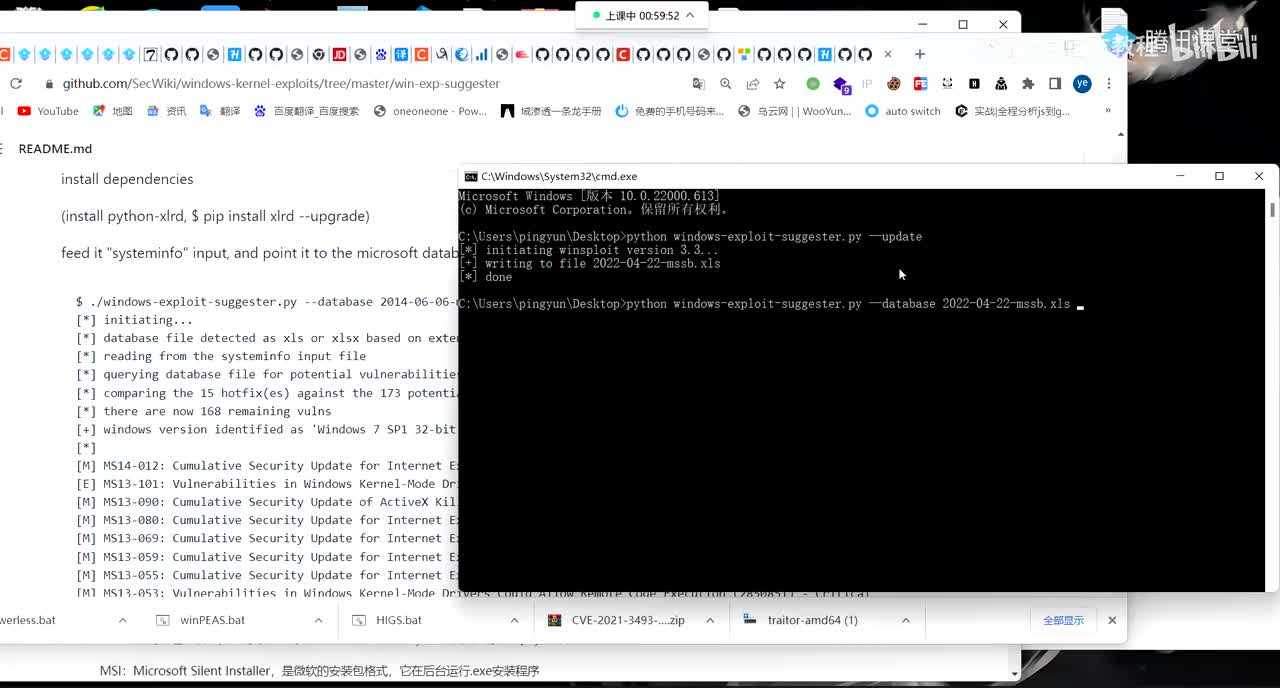Screen dimensions: 1280x688
Task: Expand options for traitor-amd64 download
Action: pos(905,620)
